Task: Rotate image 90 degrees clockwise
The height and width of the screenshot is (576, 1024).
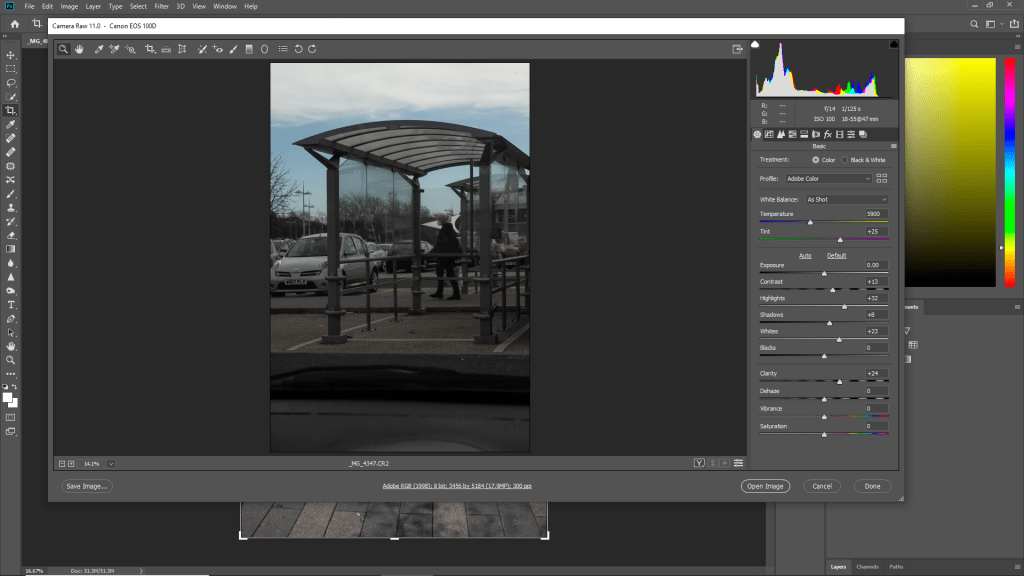Action: pyautogui.click(x=312, y=48)
